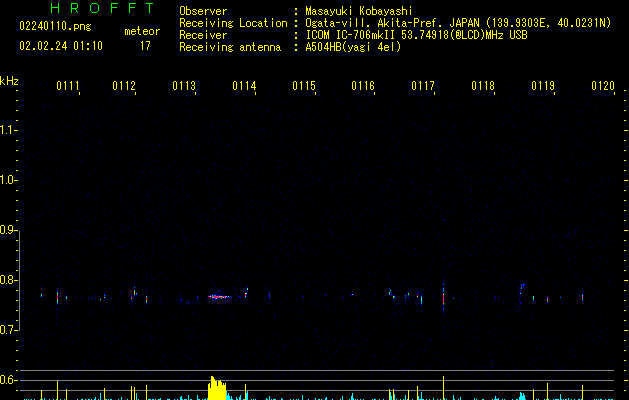Click the observer name Masayuki Kobayashi

359,11
